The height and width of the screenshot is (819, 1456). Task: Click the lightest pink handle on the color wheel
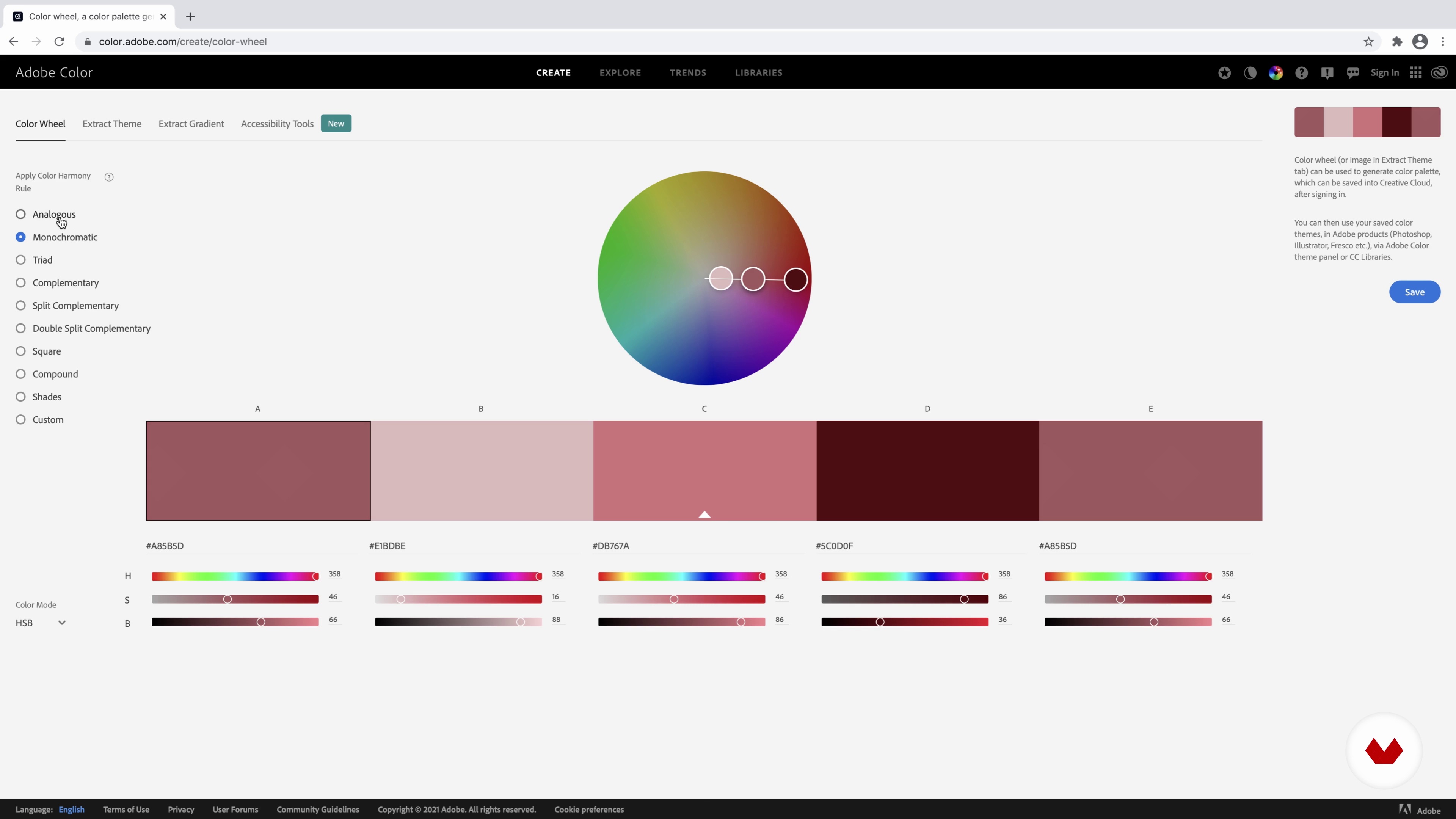click(x=721, y=279)
